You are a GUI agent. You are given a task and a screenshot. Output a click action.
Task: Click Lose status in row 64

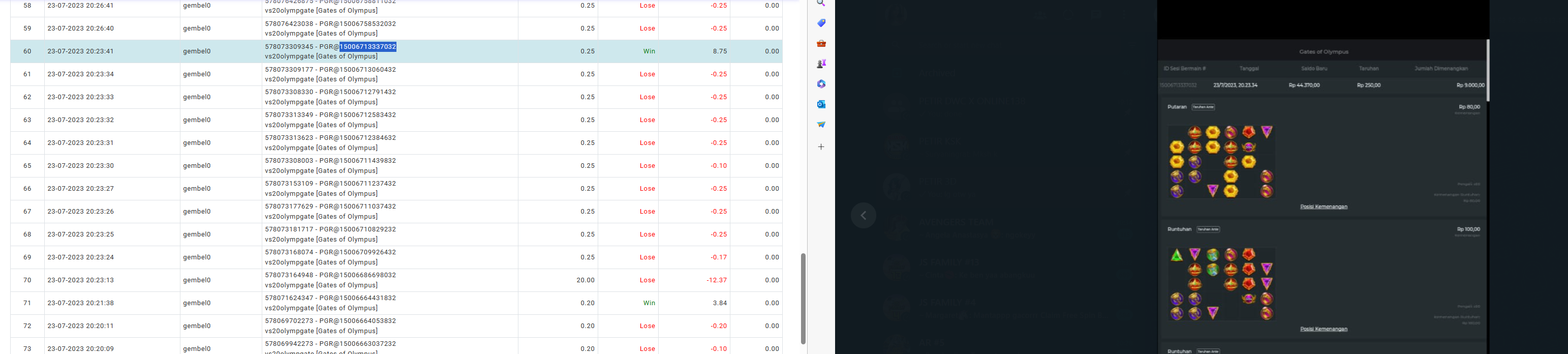pos(648,142)
